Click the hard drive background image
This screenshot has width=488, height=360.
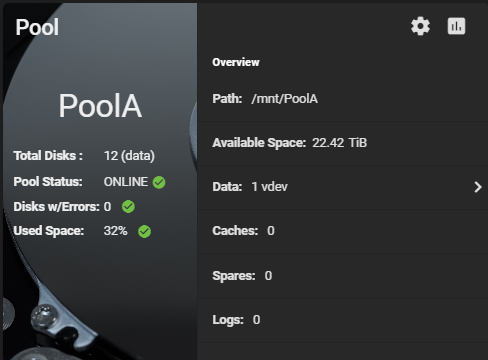(100, 293)
